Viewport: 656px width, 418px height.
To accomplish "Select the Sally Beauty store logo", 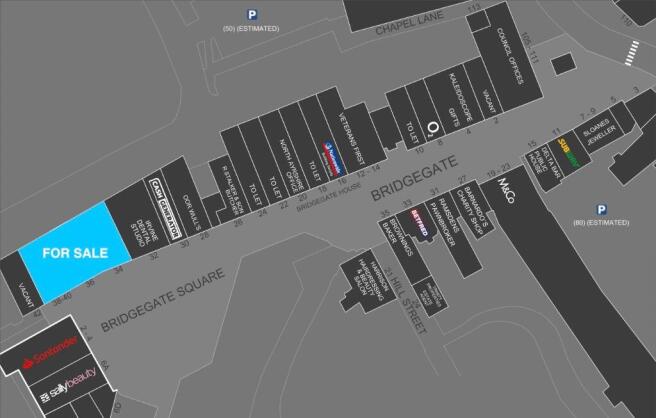I will click(x=69, y=397).
